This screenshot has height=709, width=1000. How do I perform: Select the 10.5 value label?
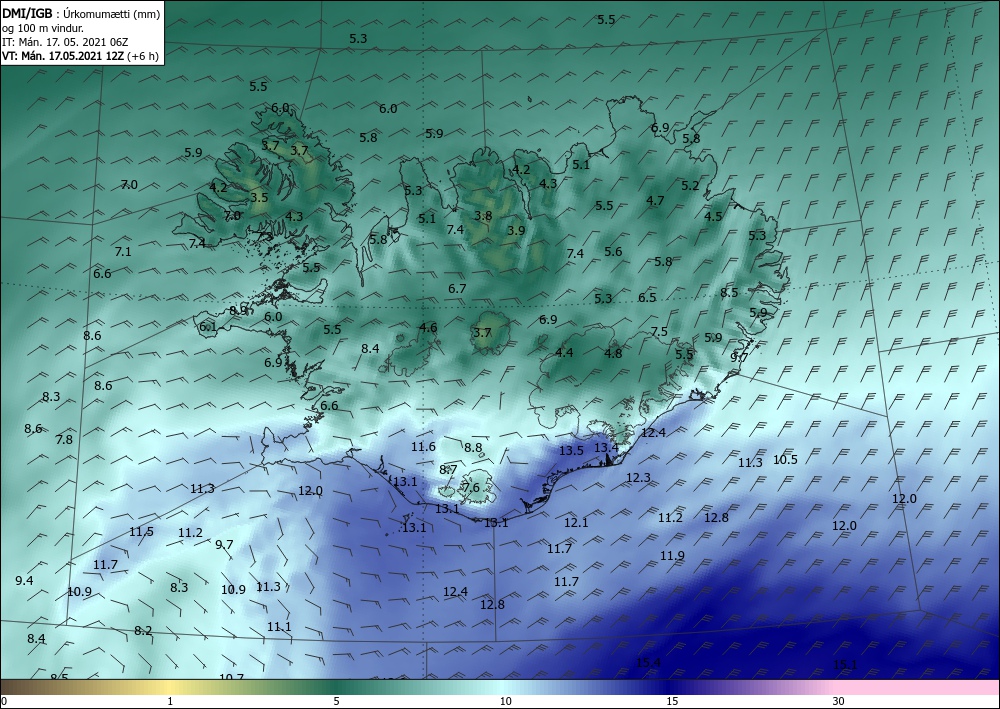pos(785,460)
